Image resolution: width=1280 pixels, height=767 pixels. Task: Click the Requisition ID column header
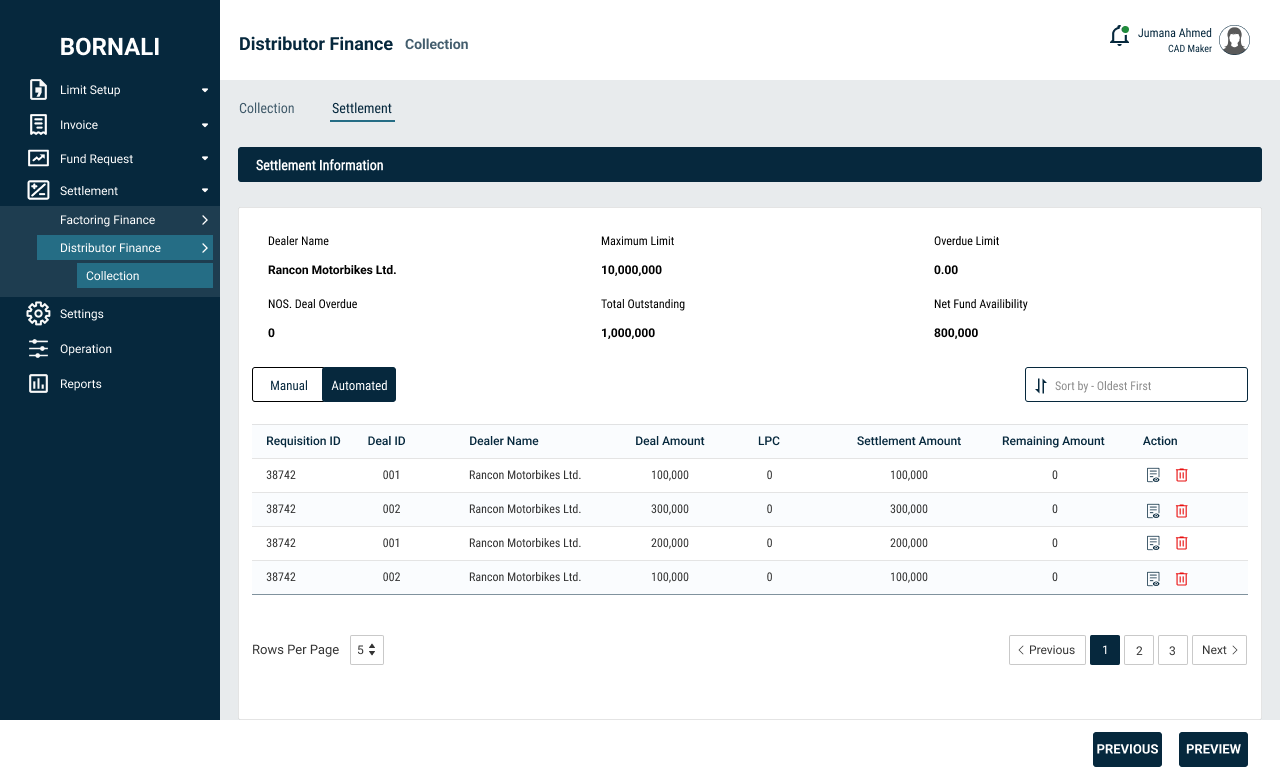[x=303, y=441]
